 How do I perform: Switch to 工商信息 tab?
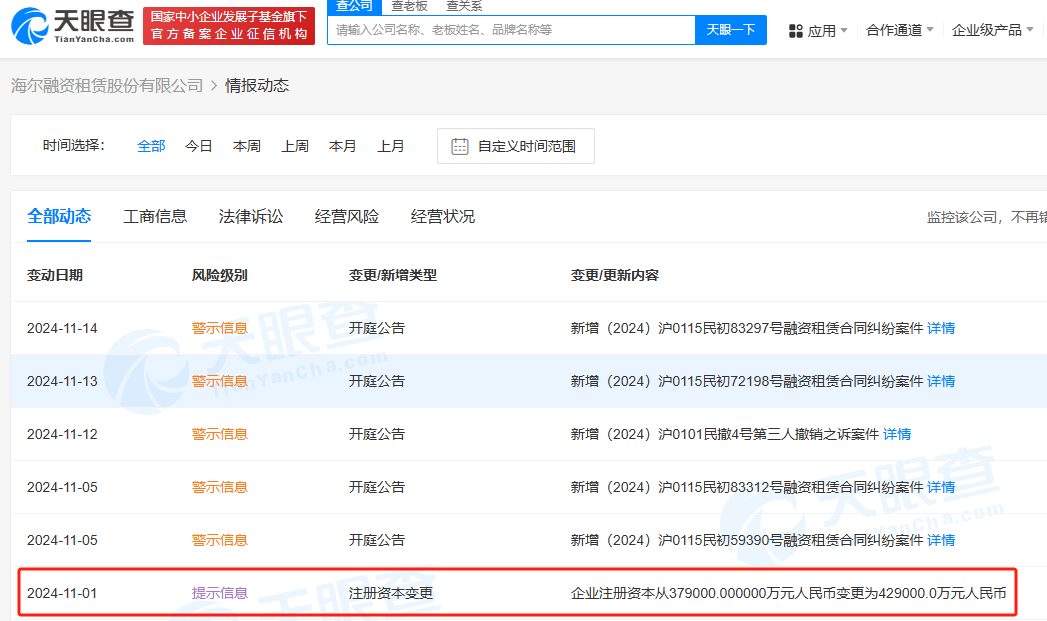tap(155, 216)
